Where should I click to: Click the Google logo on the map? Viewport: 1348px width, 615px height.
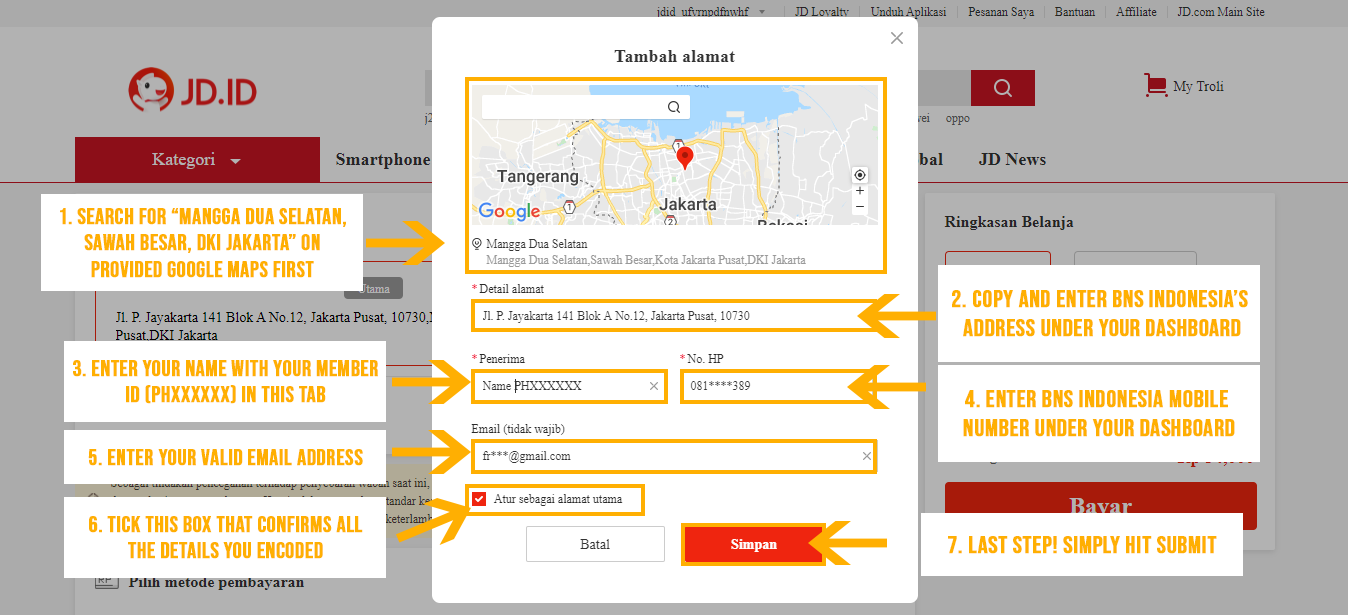pyautogui.click(x=509, y=211)
